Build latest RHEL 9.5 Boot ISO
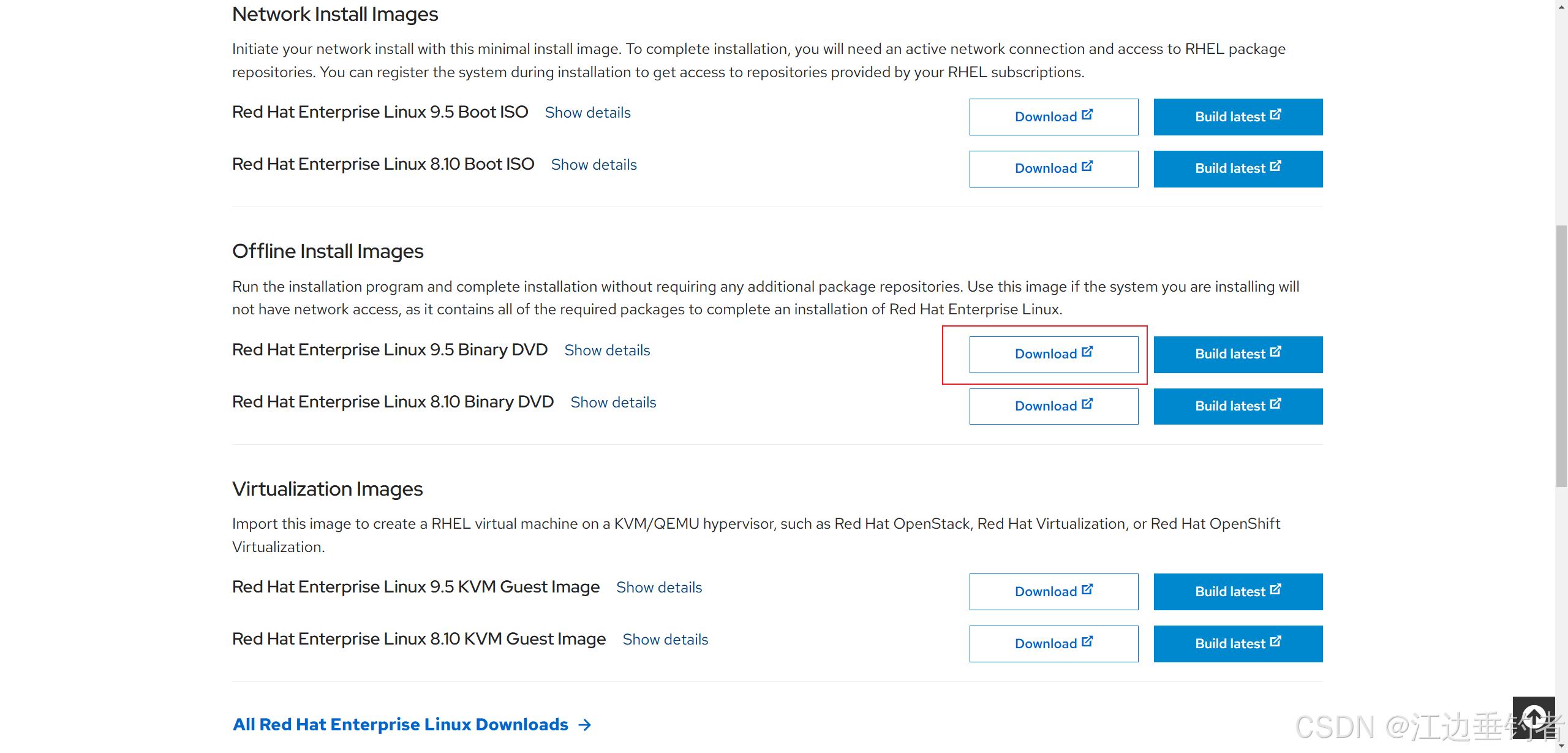1568x753 pixels. pos(1238,117)
